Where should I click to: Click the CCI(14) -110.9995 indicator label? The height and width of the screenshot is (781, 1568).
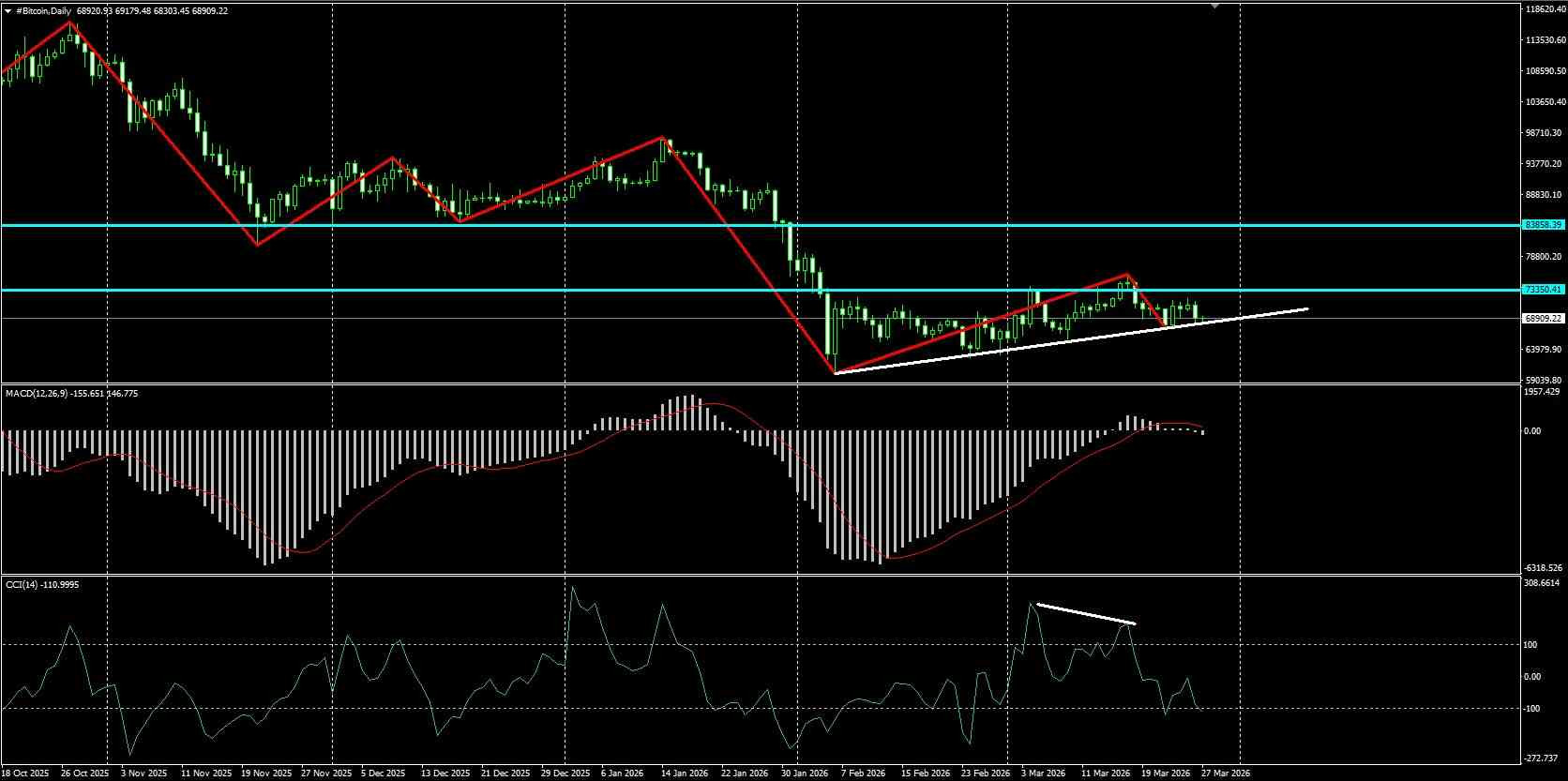(42, 584)
